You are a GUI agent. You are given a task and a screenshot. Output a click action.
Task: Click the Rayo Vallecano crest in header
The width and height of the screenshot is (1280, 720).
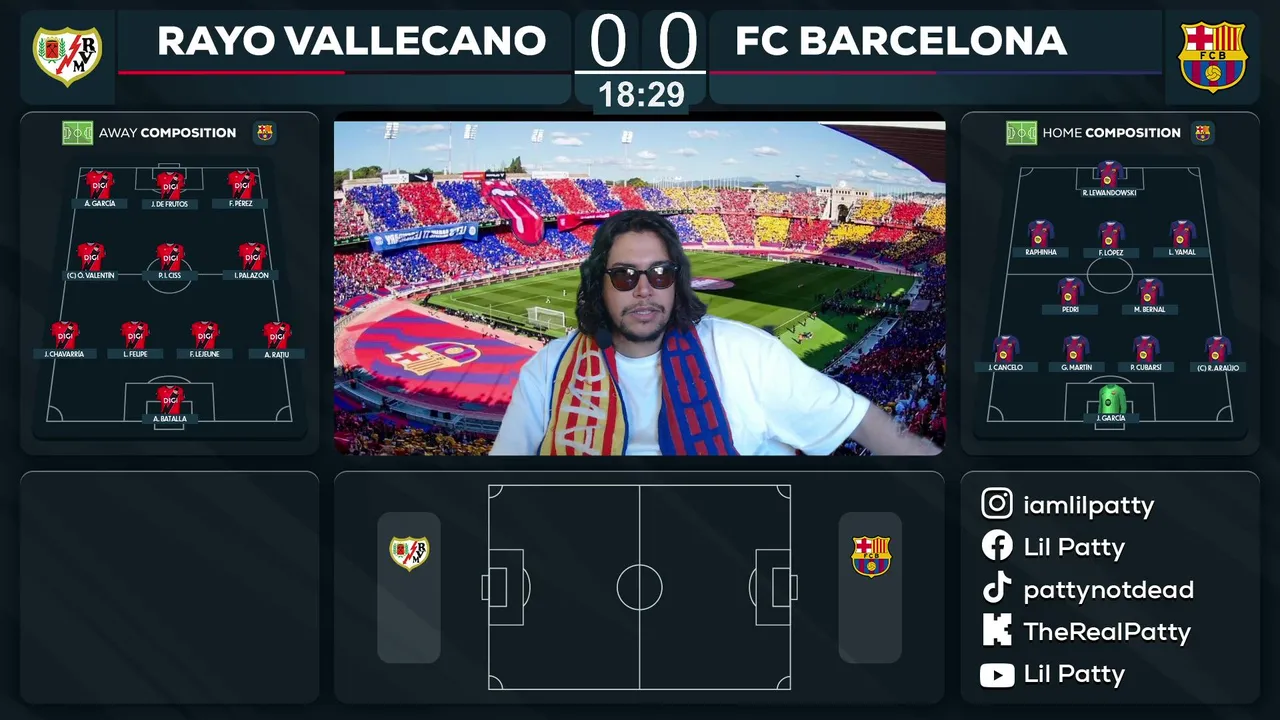(x=67, y=55)
